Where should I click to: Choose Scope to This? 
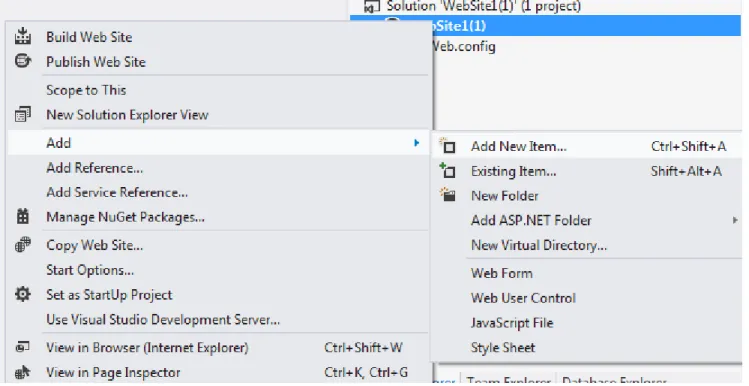86,90
